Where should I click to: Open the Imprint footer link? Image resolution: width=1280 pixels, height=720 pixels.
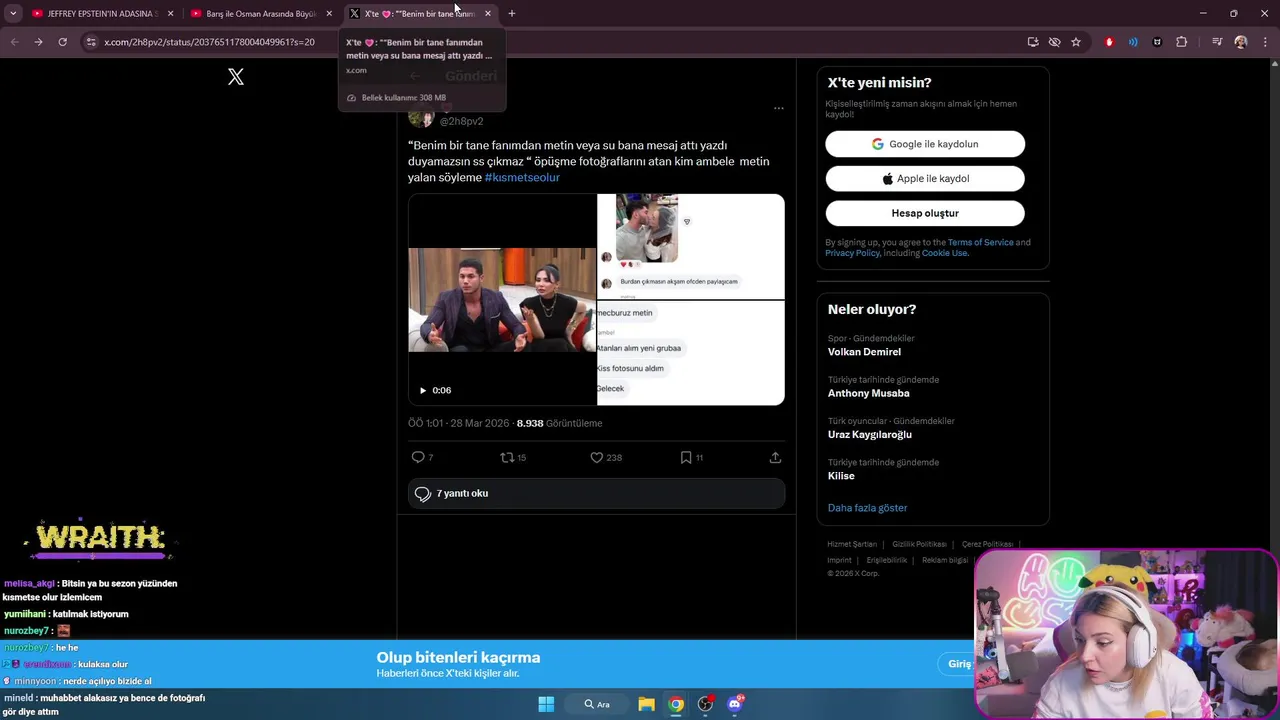pos(839,560)
